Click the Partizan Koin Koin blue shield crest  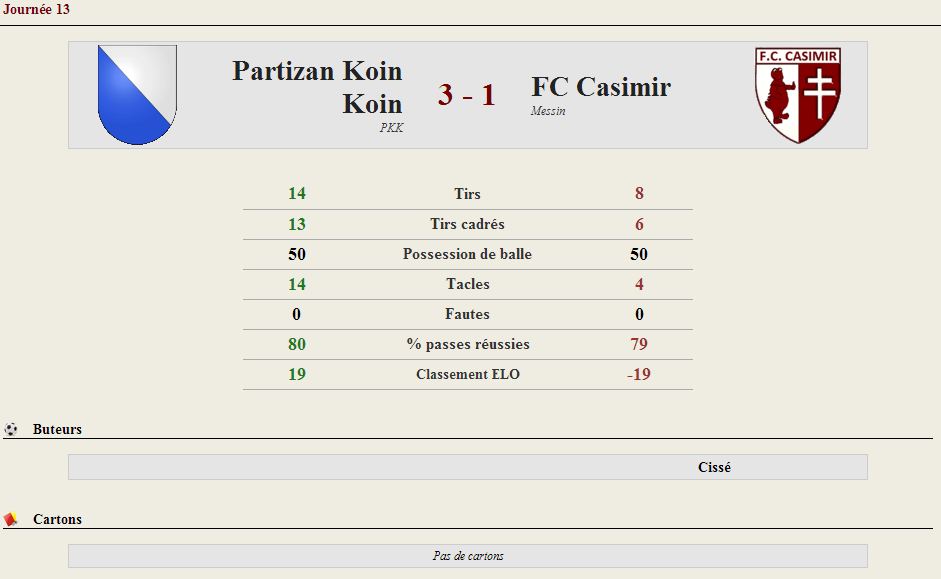137,95
